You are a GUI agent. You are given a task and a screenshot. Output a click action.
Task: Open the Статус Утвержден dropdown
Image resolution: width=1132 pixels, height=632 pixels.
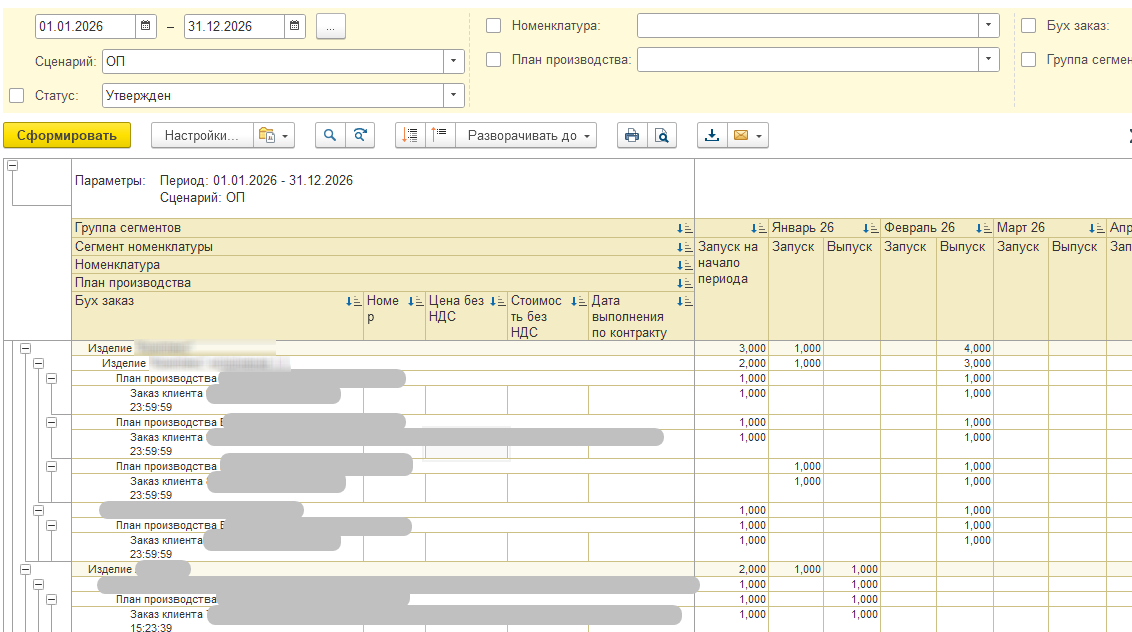coord(454,96)
